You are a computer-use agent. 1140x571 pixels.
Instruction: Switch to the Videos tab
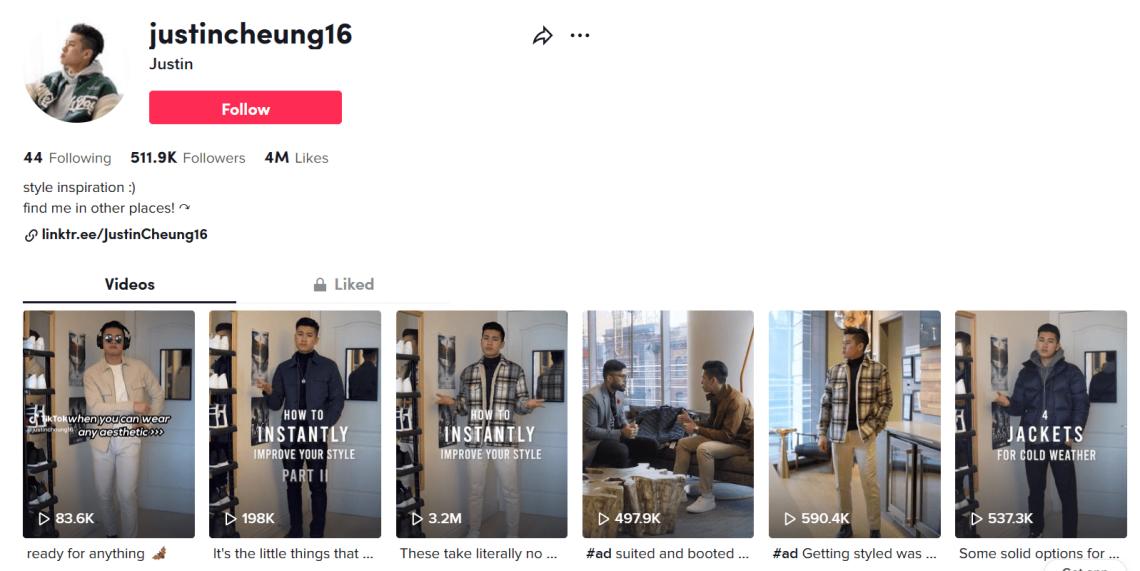[x=130, y=285]
